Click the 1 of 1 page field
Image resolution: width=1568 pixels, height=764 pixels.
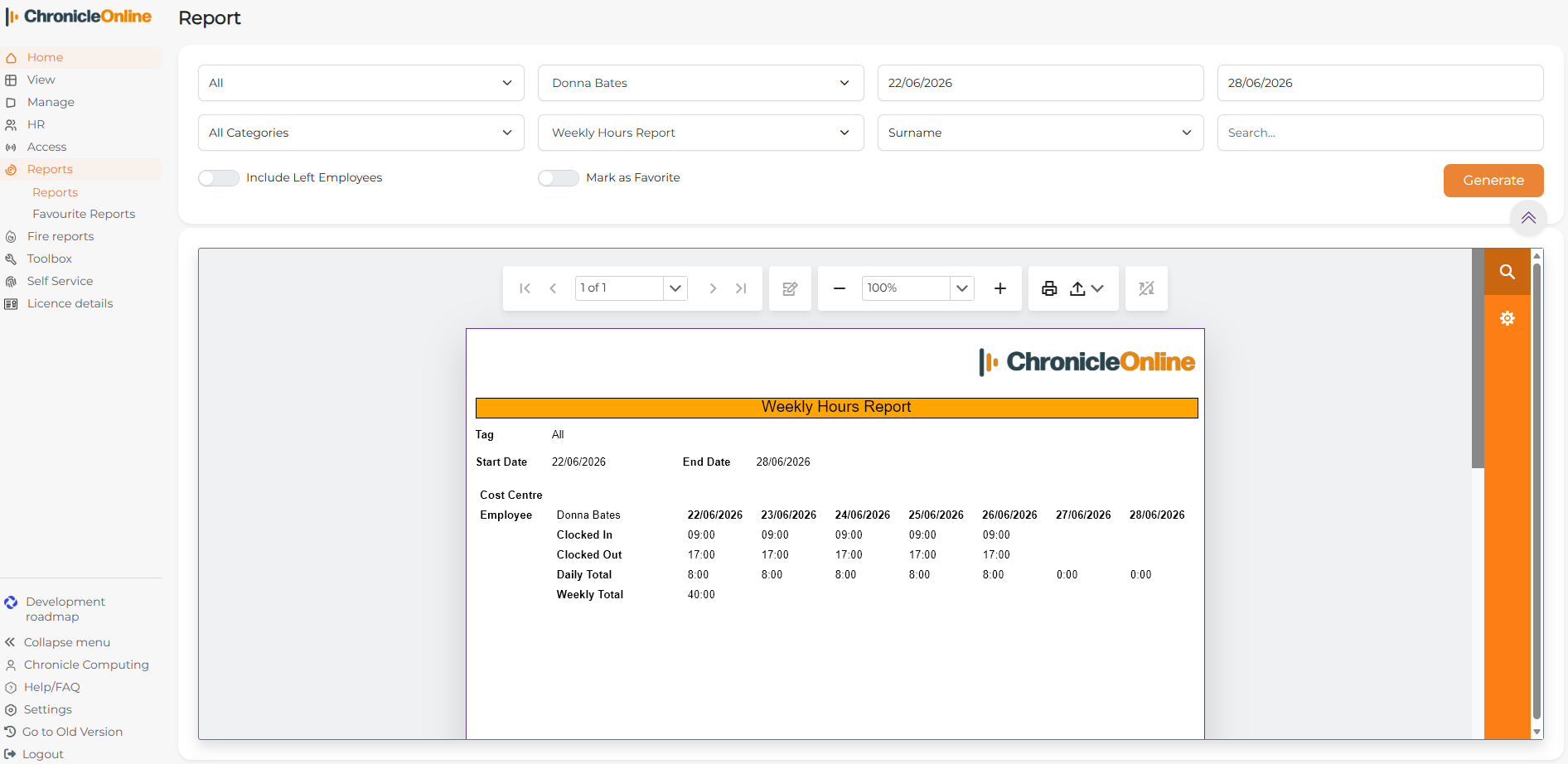pos(619,288)
